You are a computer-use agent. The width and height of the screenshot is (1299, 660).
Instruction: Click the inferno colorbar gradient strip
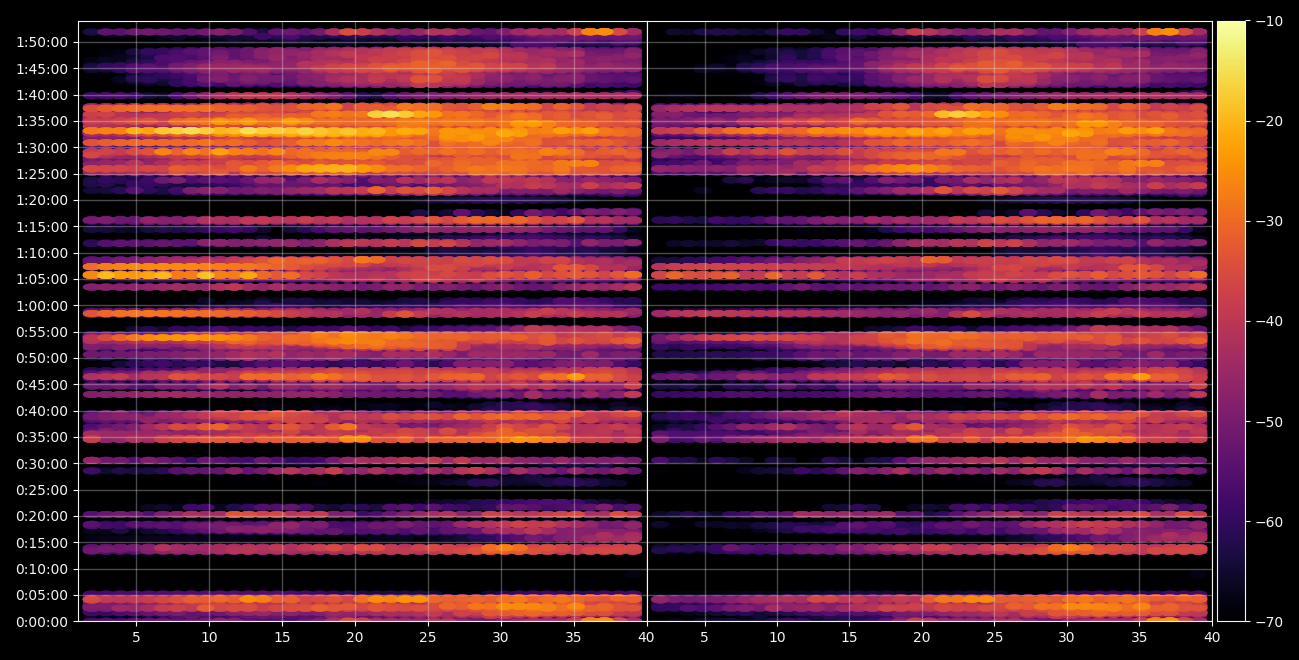[x=1231, y=321]
